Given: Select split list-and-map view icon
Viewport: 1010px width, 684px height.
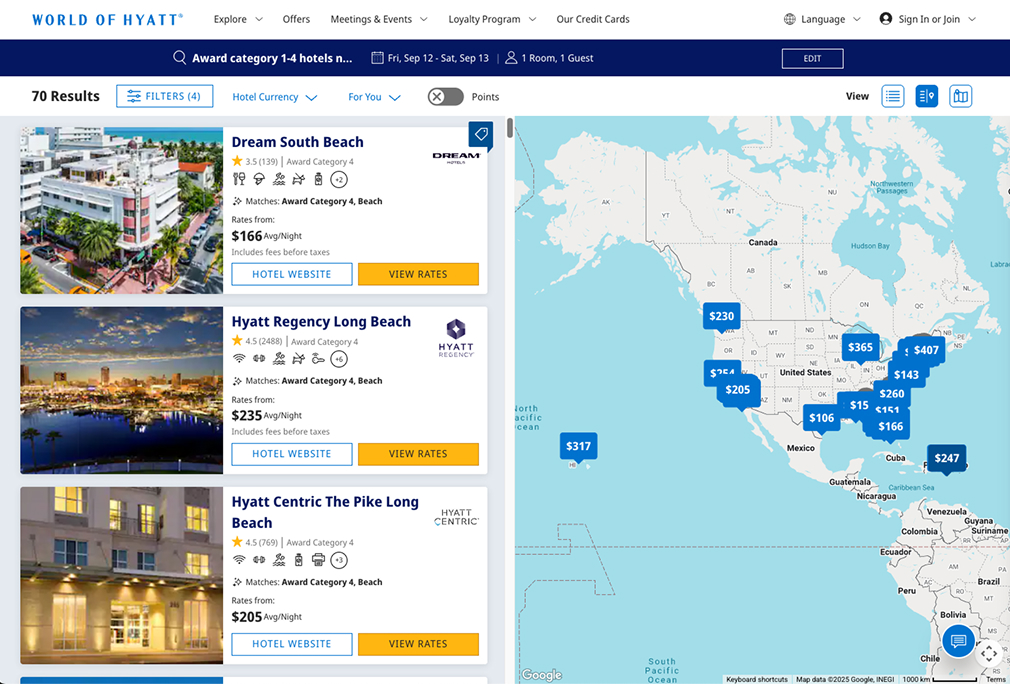Looking at the screenshot, I should [x=927, y=96].
